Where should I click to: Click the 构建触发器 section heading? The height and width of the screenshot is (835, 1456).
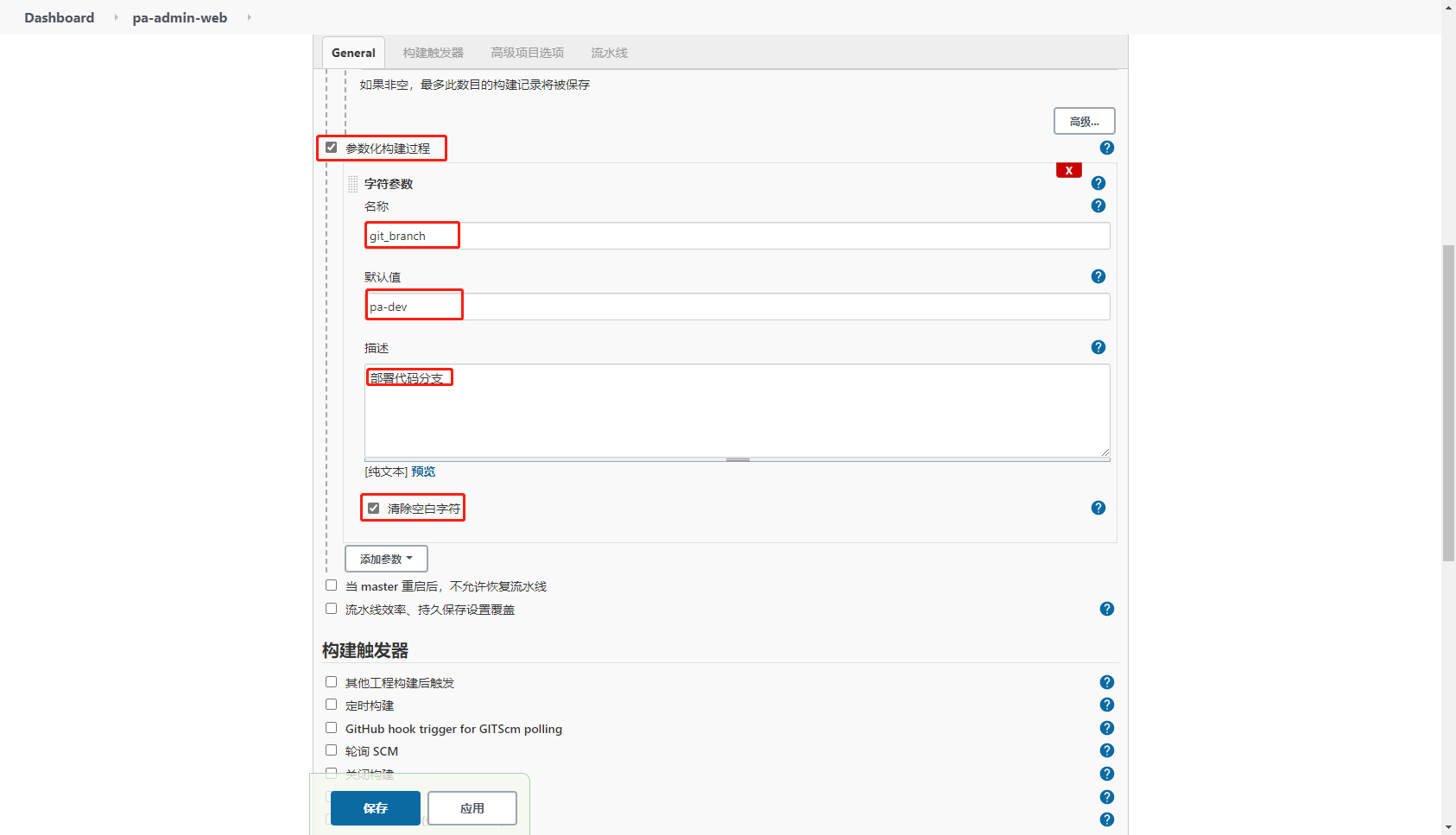(365, 650)
